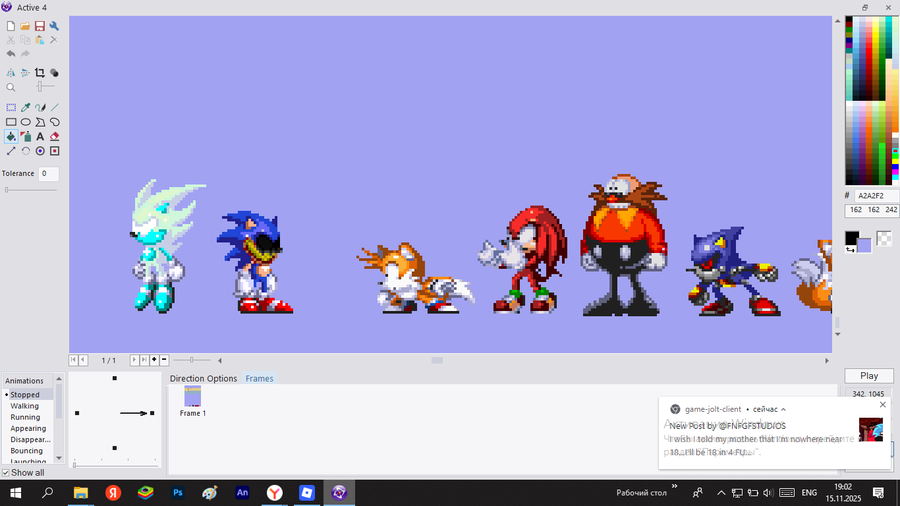This screenshot has height=506, width=900.
Task: Select the right direction point
Action: tap(152, 413)
